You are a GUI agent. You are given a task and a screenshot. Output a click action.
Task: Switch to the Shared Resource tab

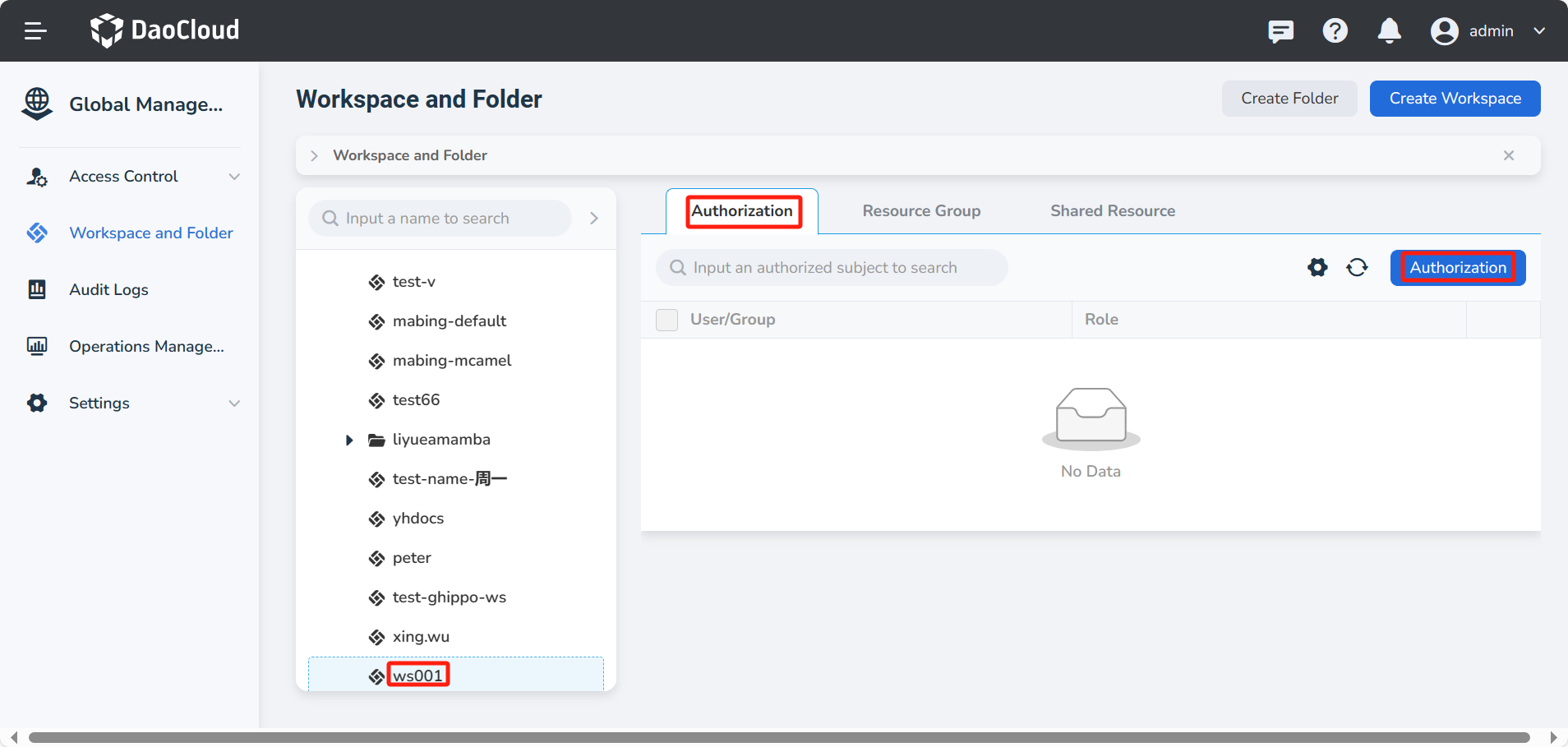1112,211
